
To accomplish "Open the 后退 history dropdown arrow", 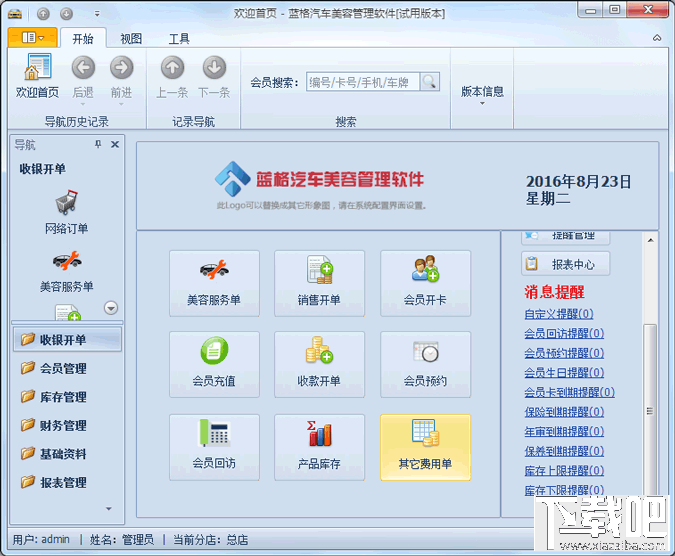I will tap(83, 104).
